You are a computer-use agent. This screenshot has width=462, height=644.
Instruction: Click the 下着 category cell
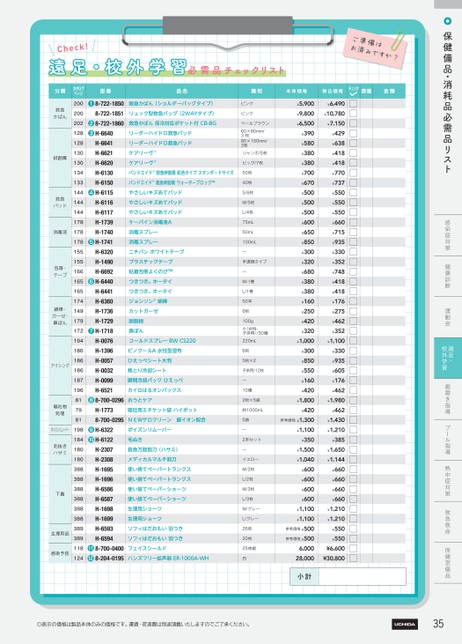(x=60, y=494)
